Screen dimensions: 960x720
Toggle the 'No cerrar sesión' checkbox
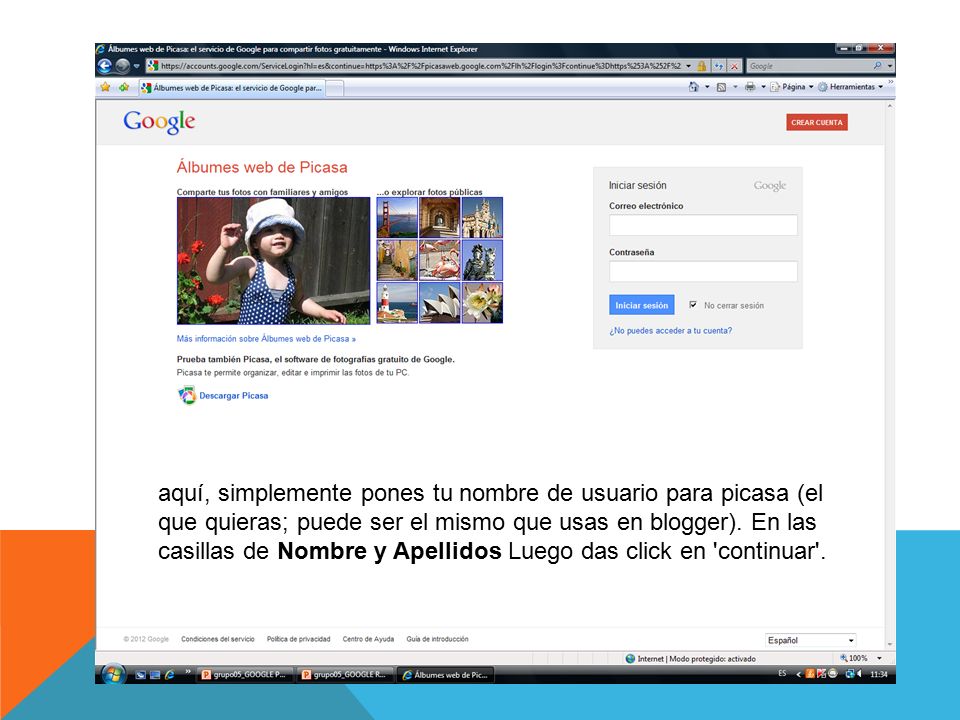click(x=692, y=304)
